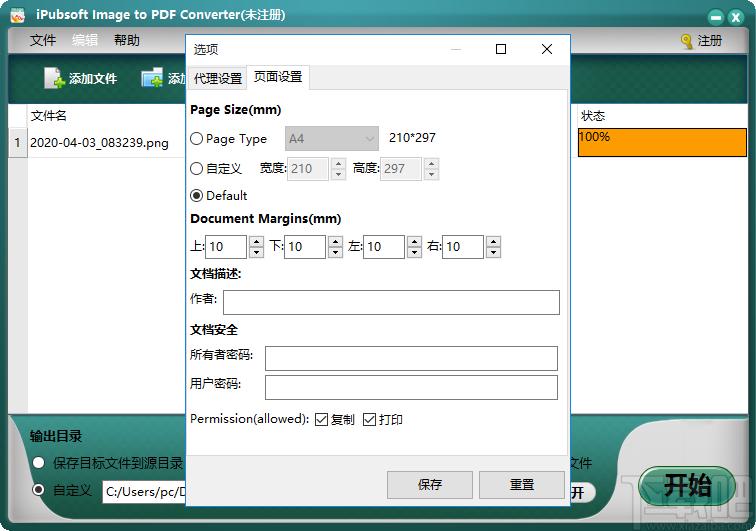The width and height of the screenshot is (756, 531).
Task: Click the 宽度 width input box
Action: tap(308, 169)
